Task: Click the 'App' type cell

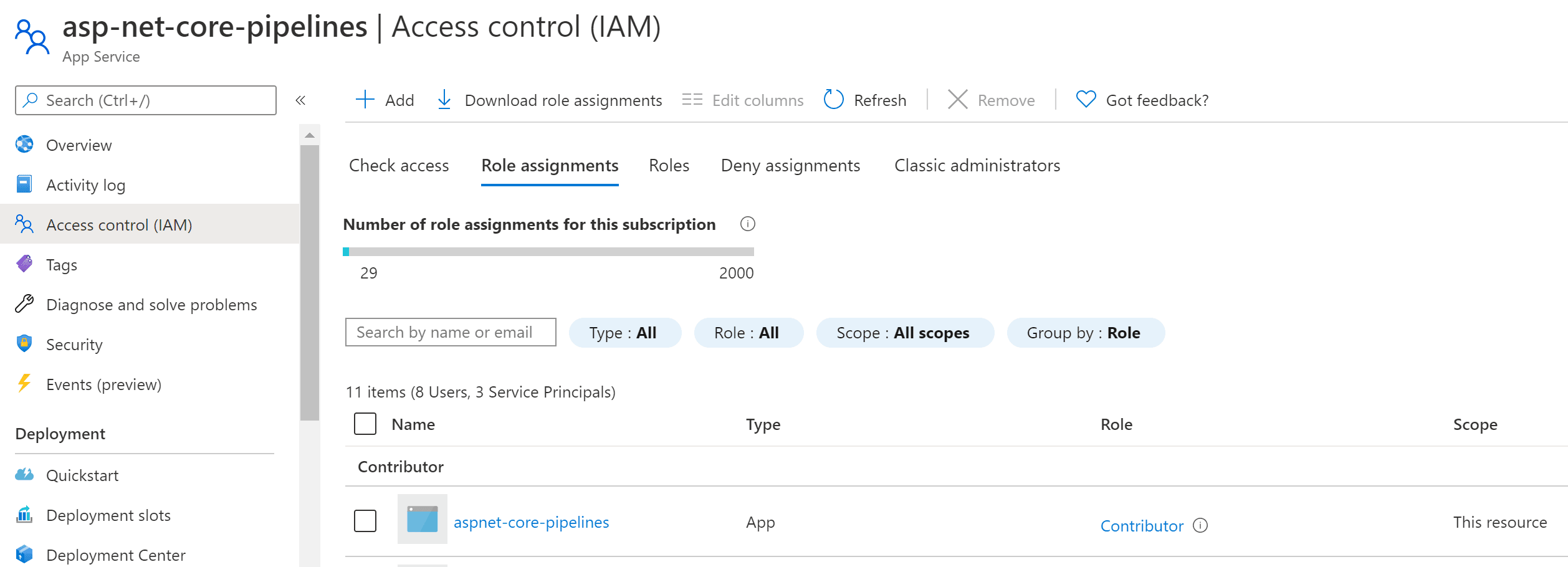Action: (x=760, y=522)
